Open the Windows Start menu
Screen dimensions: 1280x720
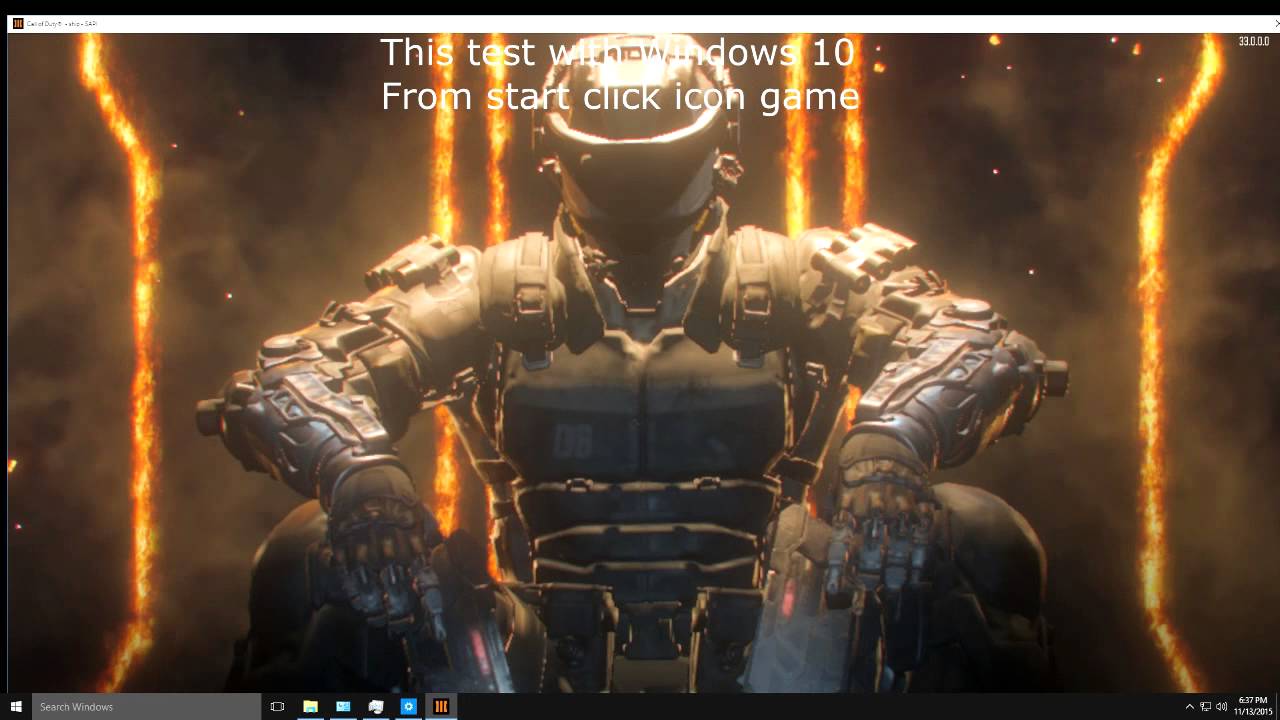(16, 706)
